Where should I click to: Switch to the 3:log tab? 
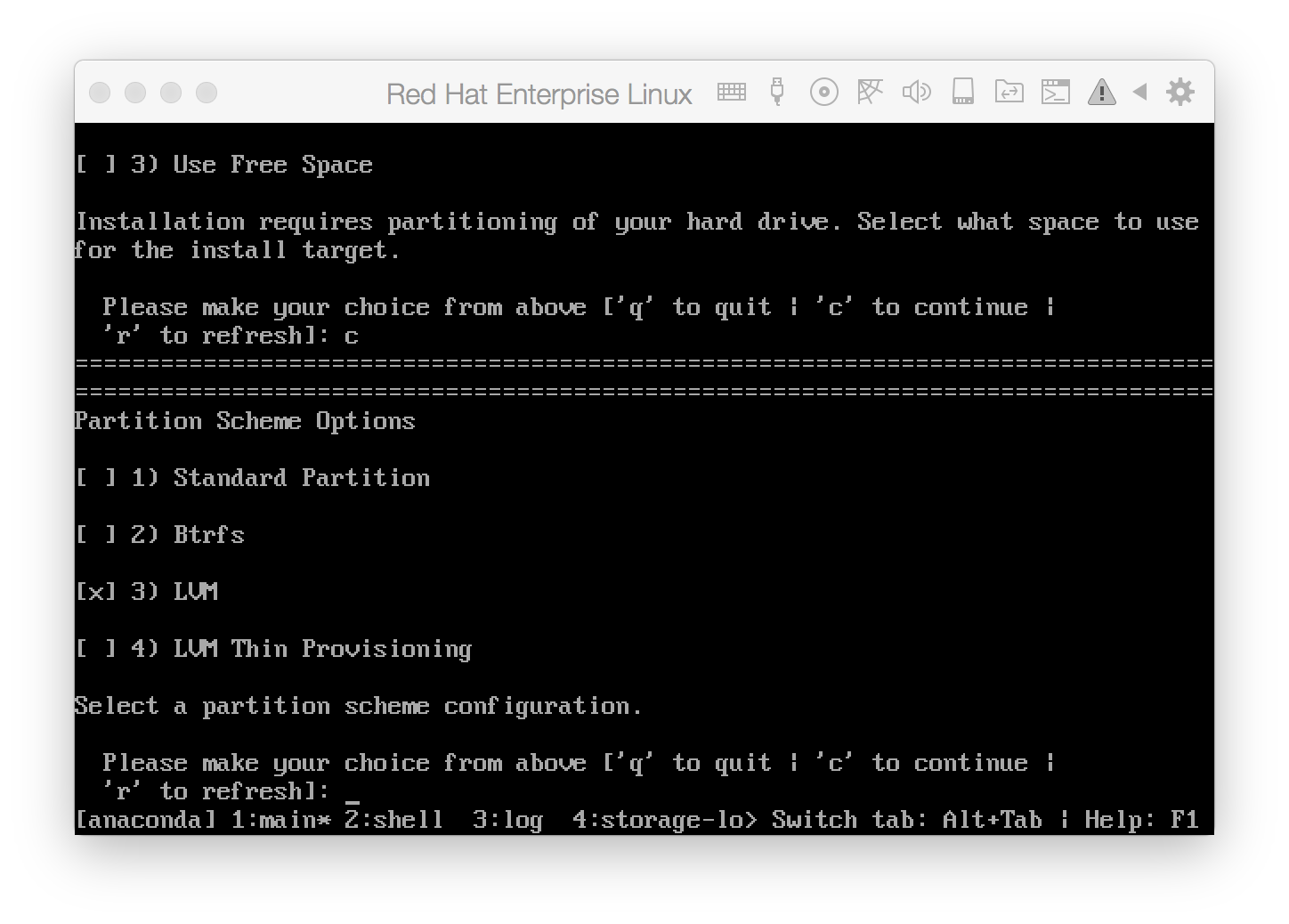click(507, 820)
